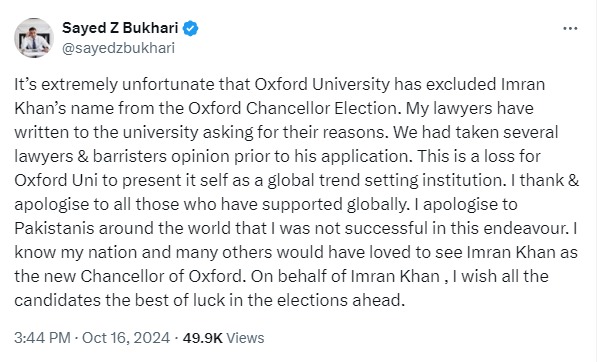Viewport: 599px width, 362px height.
Task: View the 49.9K Views count
Action: click(x=223, y=338)
